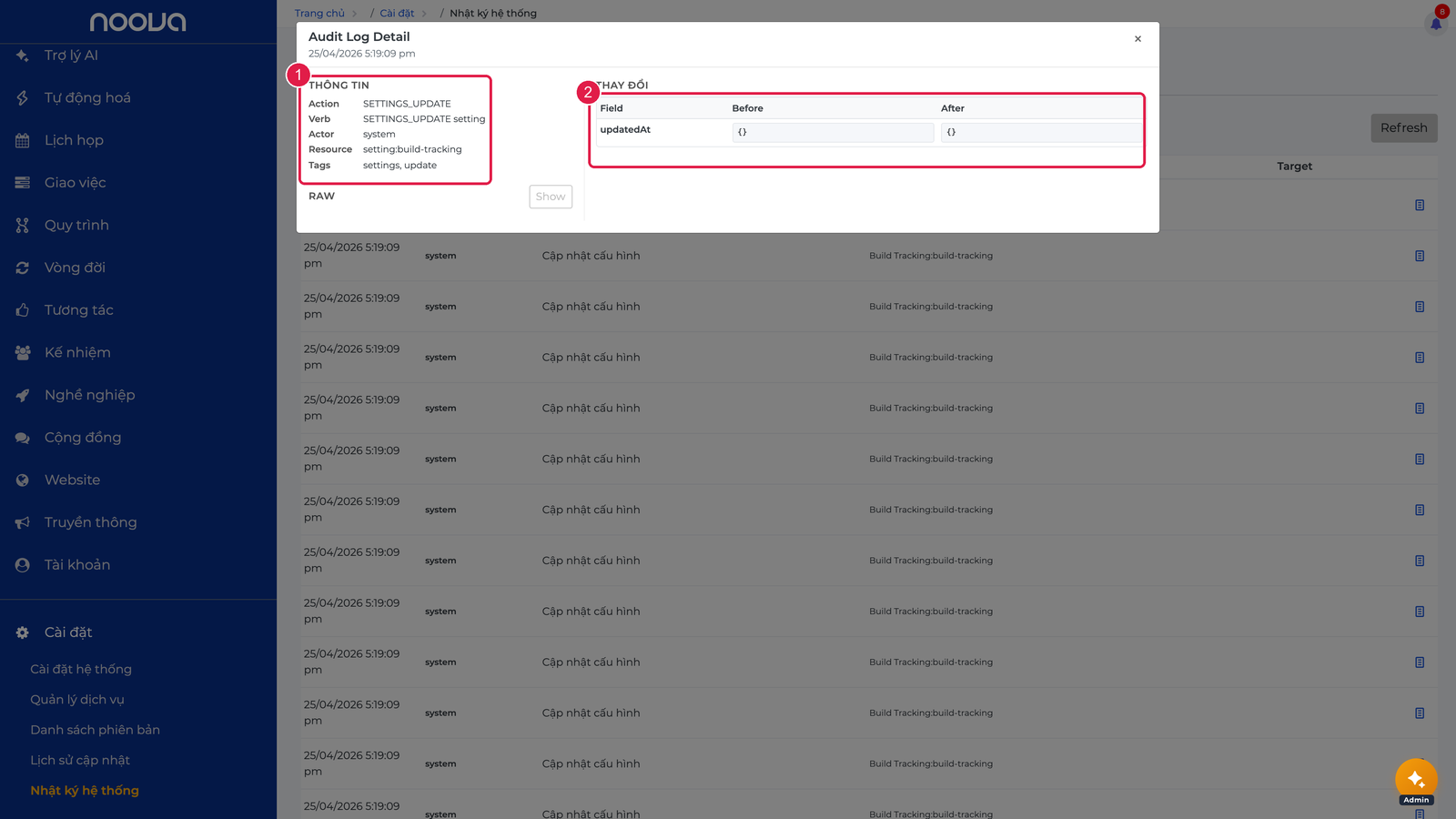The image size is (1456, 819).
Task: Click the Truyền thông megaphone icon
Action: tap(23, 522)
